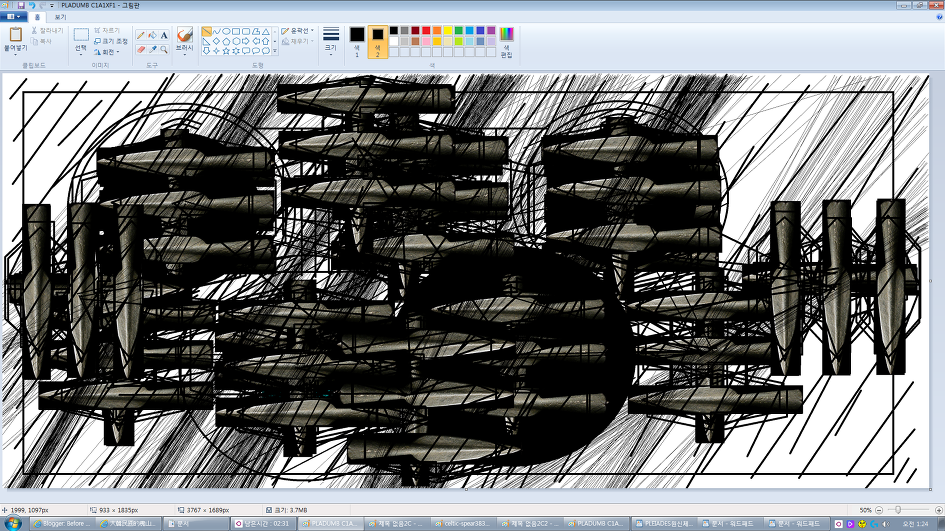This screenshot has width=945, height=531.
Task: Pick the red color swatch in palette
Action: (x=426, y=30)
